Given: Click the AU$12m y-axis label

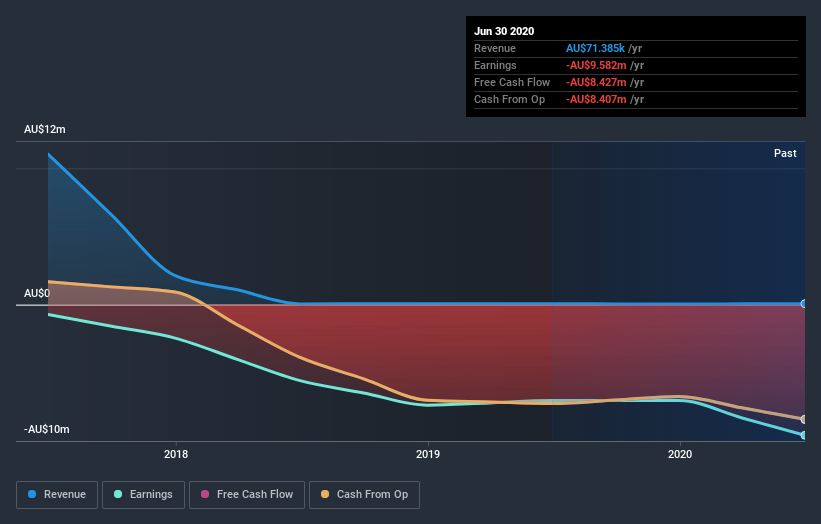Looking at the screenshot, I should click(x=45, y=129).
